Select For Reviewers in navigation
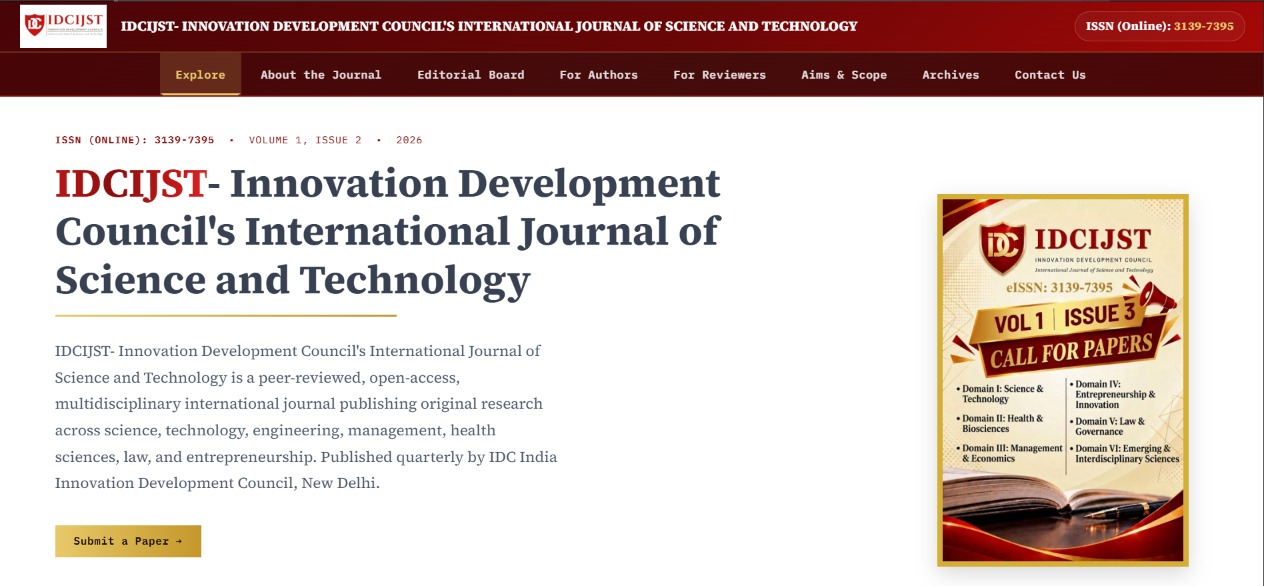The width and height of the screenshot is (1264, 586). (720, 75)
